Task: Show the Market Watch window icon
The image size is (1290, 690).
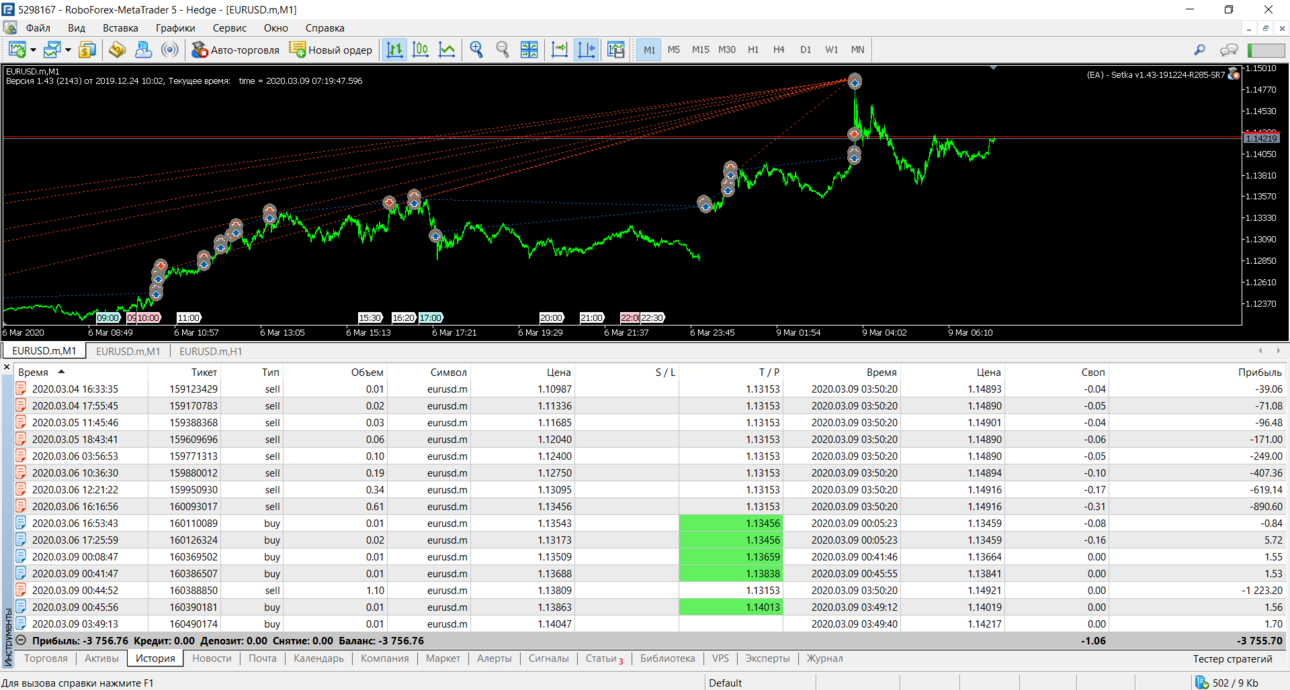Action: pos(118,49)
